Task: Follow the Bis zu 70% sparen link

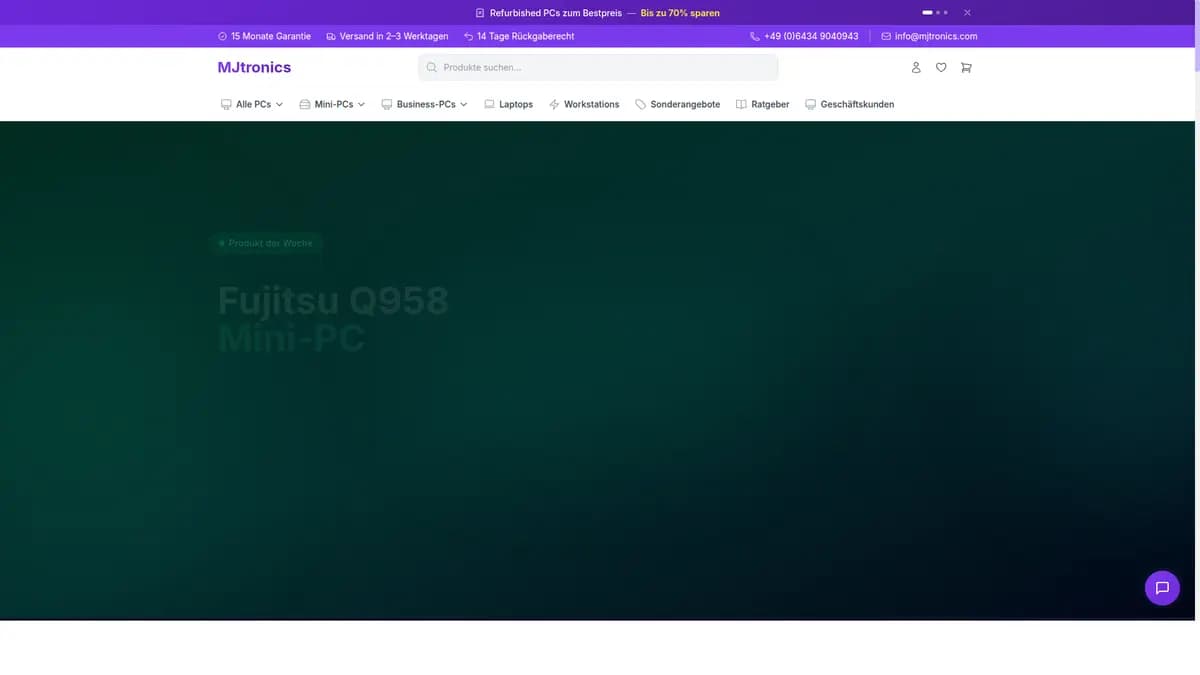Action: pos(679,13)
